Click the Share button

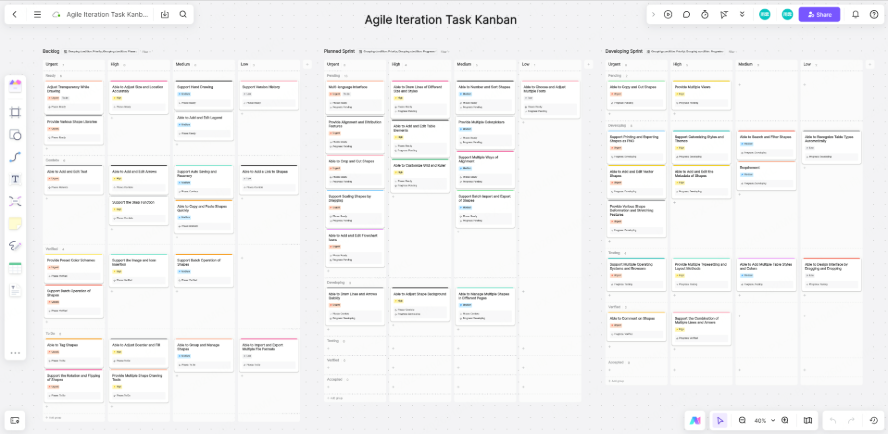819,15
